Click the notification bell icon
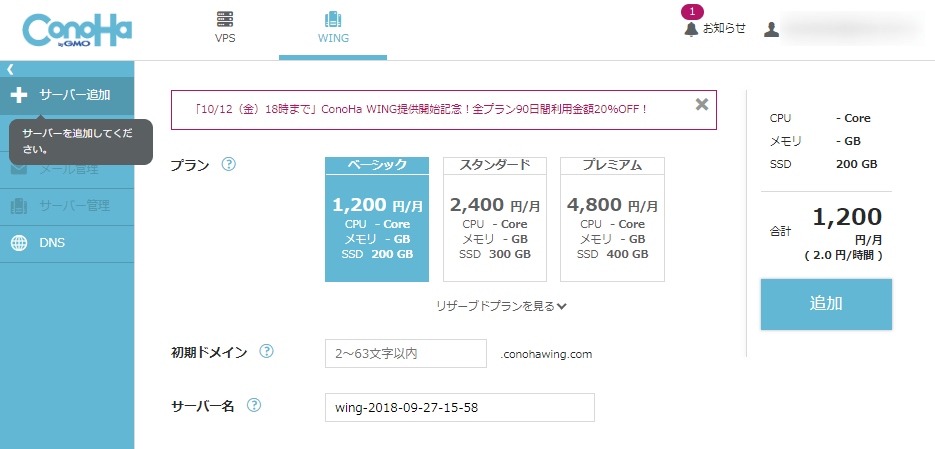The height and width of the screenshot is (449, 935). (691, 29)
